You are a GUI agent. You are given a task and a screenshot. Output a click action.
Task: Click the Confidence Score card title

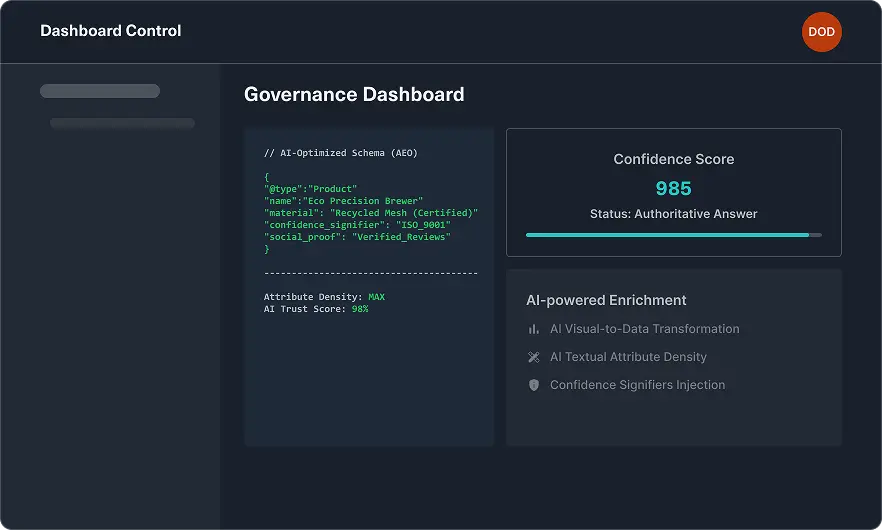673,159
